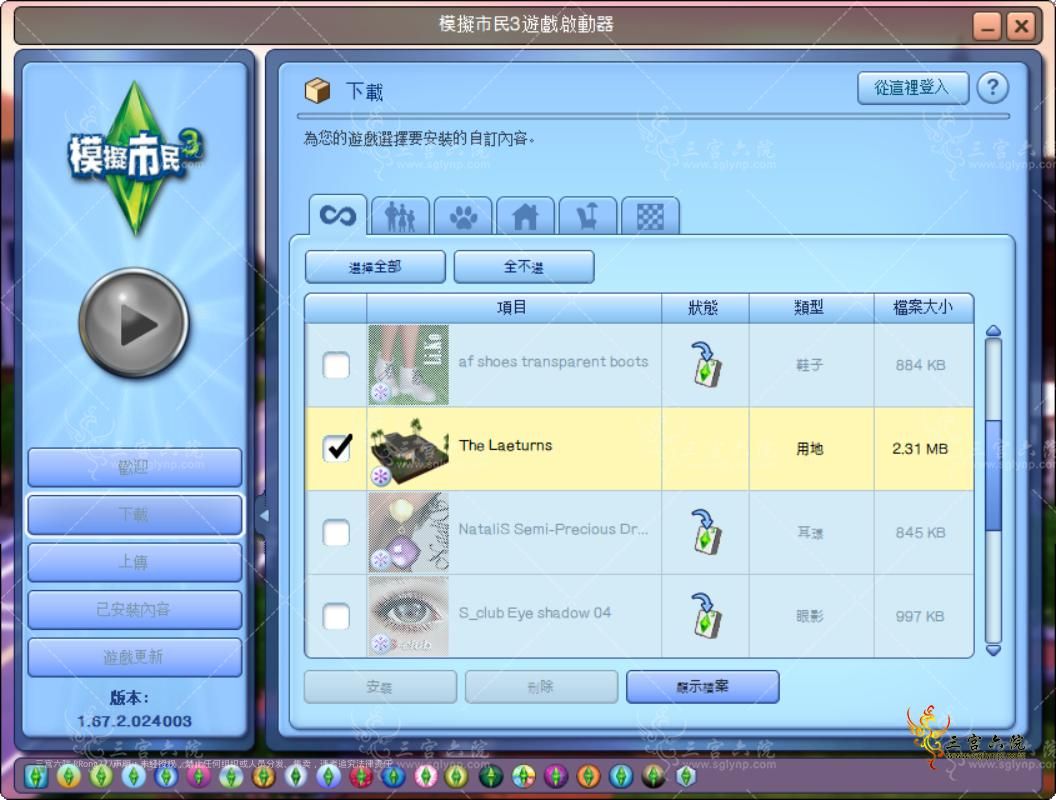Click the package box icon beside 下載
1056x800 pixels.
coord(317,90)
